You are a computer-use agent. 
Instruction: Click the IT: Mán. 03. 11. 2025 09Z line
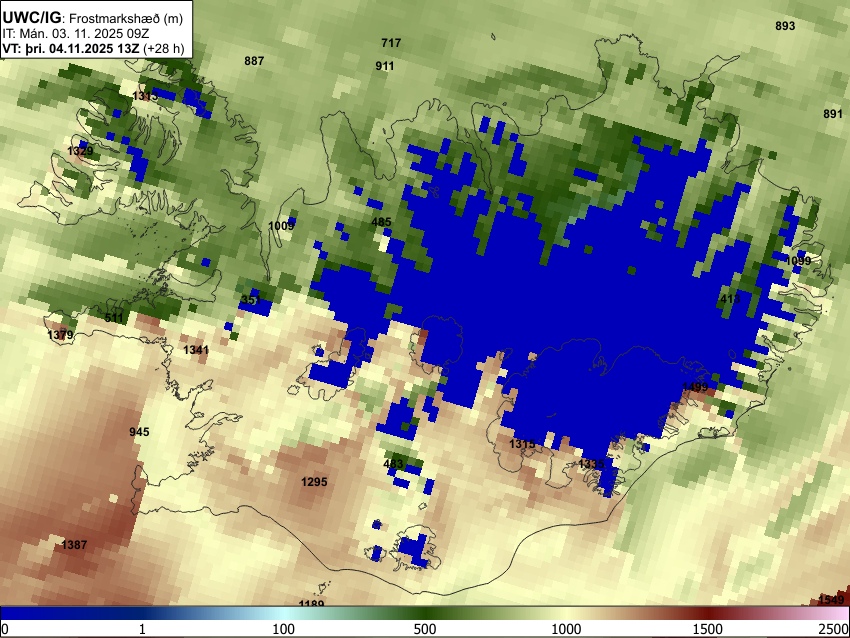pyautogui.click(x=76, y=34)
